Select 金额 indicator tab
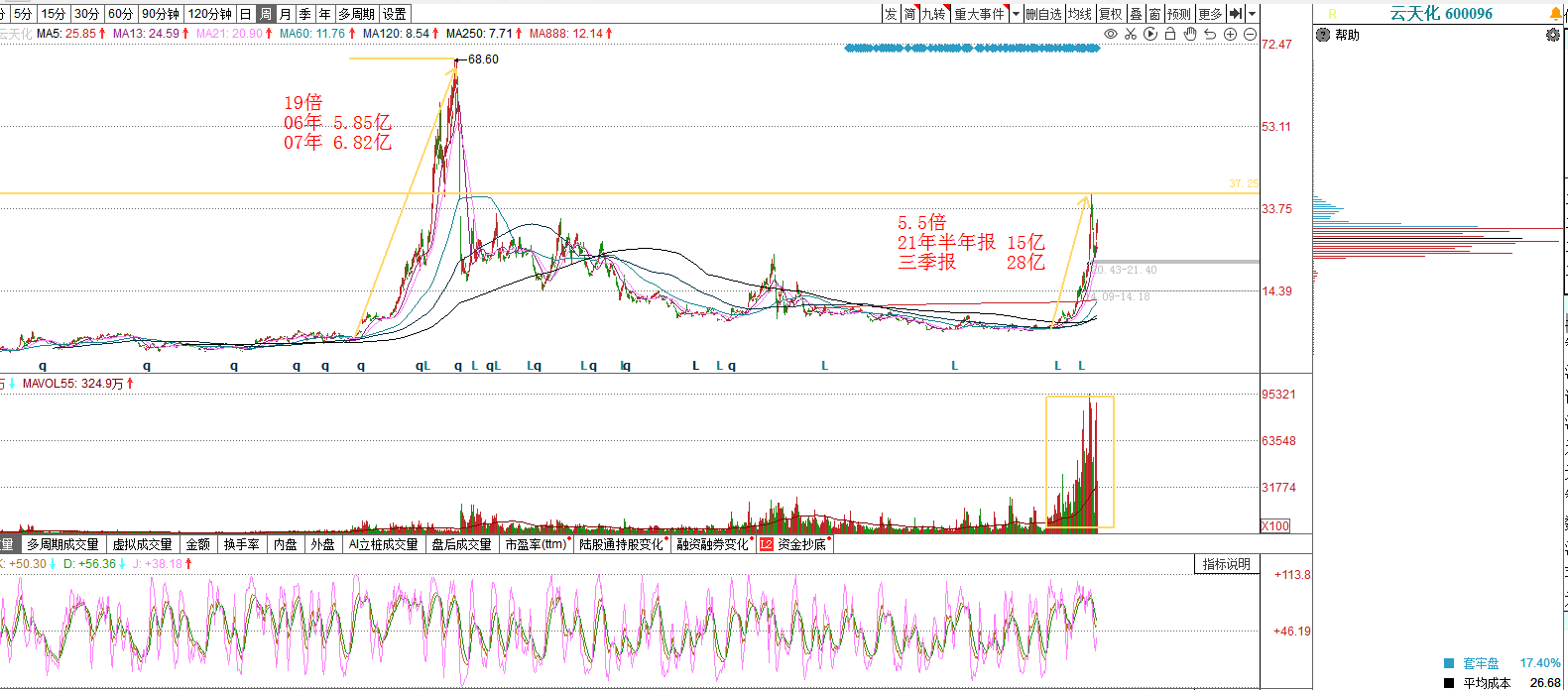 (x=198, y=544)
